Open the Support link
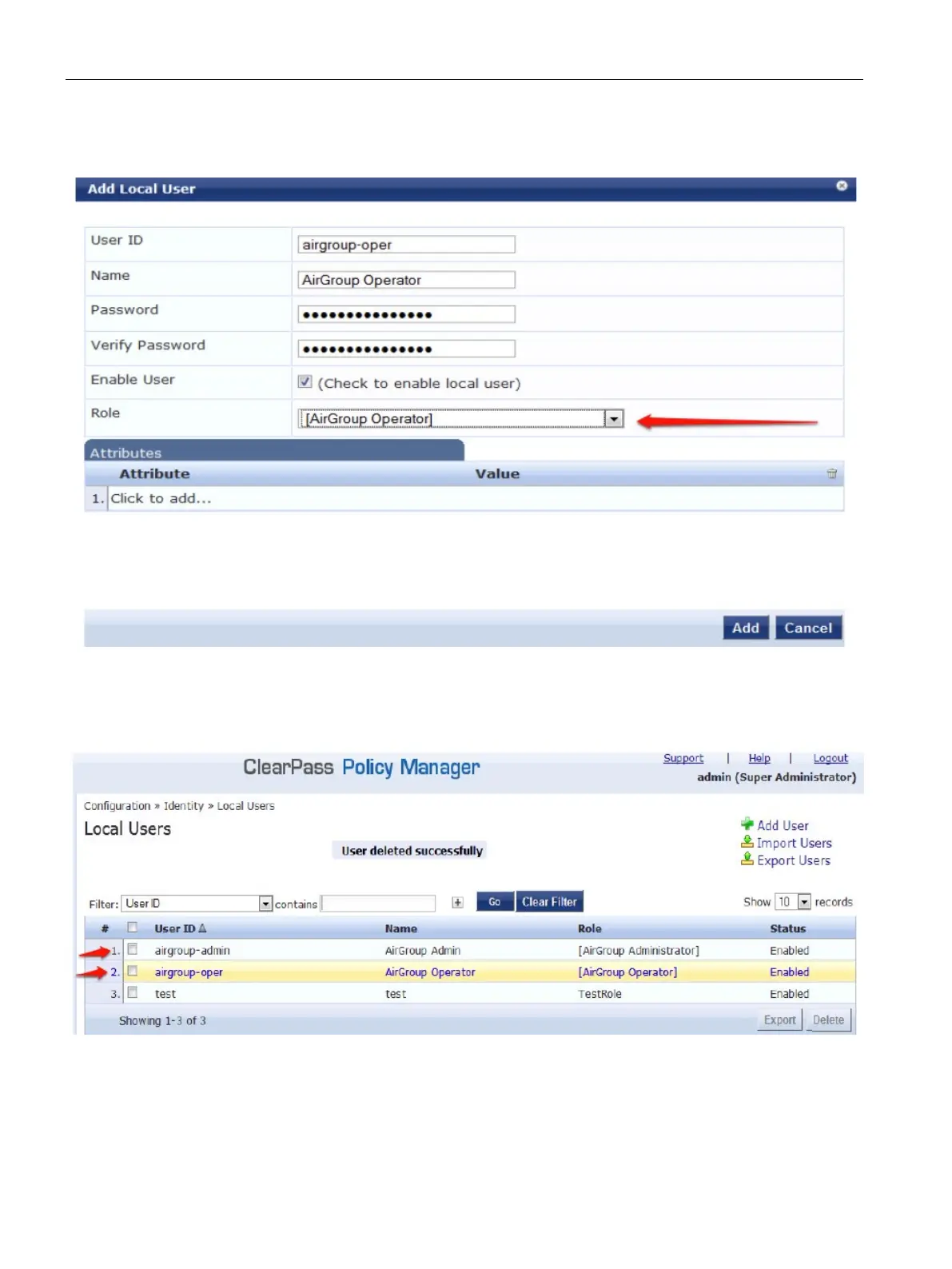 [x=683, y=758]
